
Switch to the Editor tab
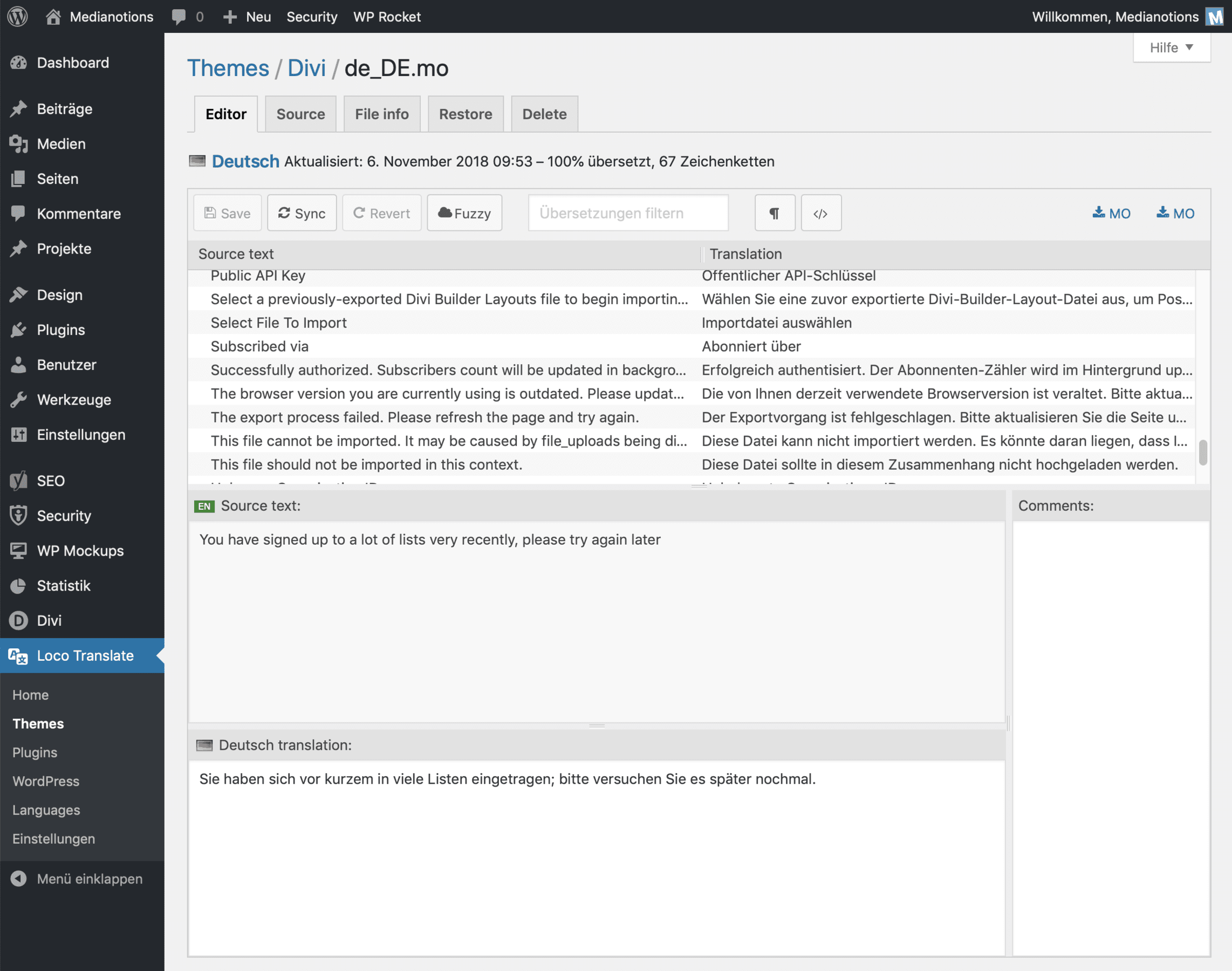[225, 114]
